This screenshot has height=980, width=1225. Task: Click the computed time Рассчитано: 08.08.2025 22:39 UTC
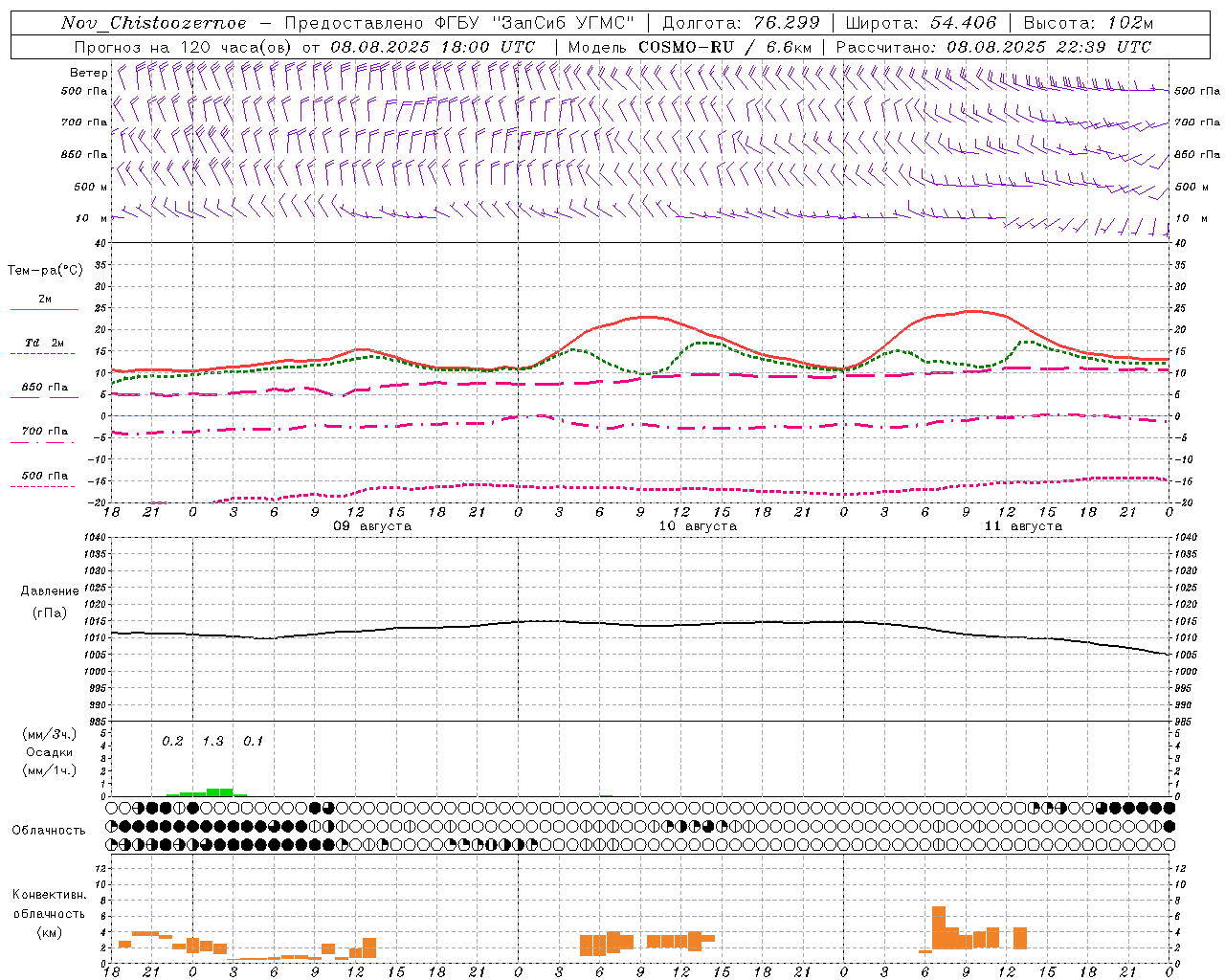pos(993,47)
